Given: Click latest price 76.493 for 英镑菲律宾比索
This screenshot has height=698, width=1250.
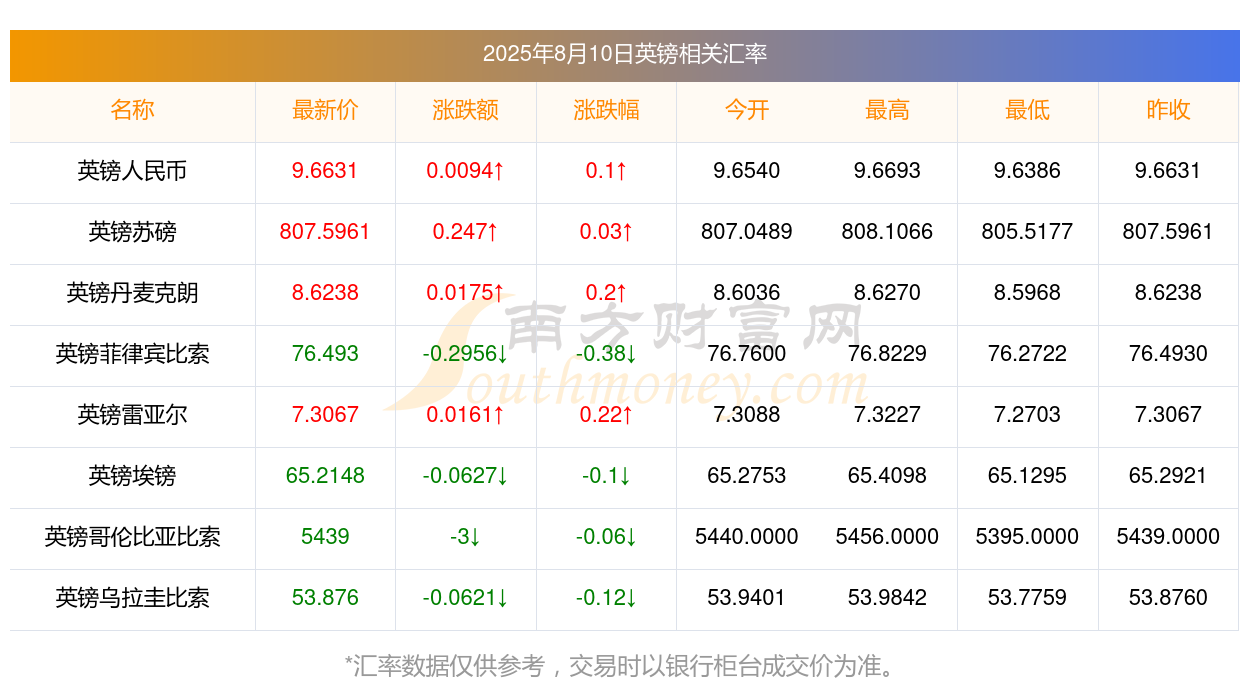Looking at the screenshot, I should (325, 354).
